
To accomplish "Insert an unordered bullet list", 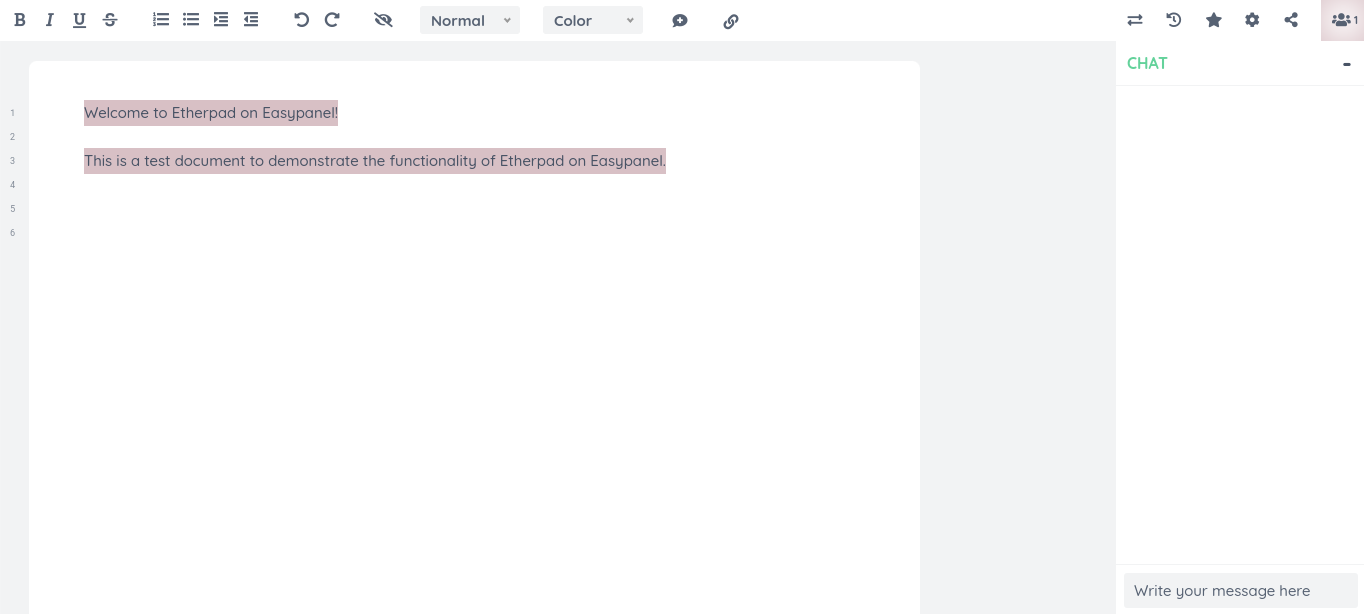I will [x=191, y=20].
